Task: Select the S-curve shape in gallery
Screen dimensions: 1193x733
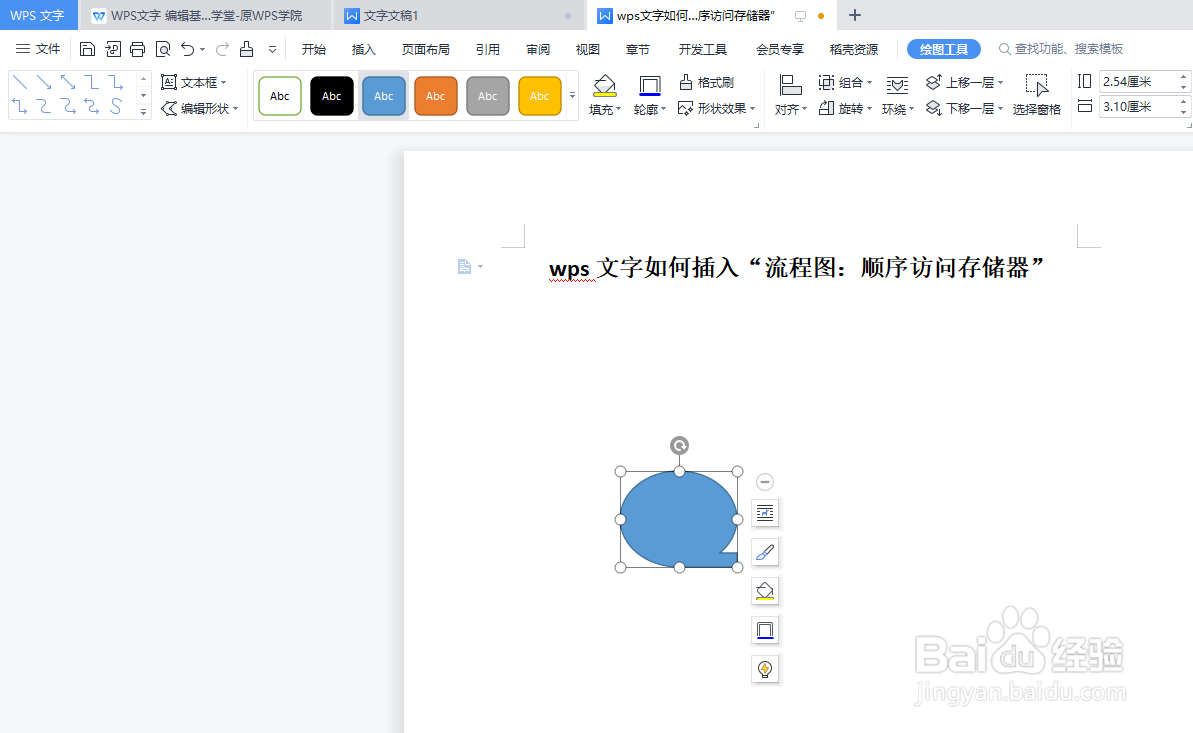Action: coord(116,106)
